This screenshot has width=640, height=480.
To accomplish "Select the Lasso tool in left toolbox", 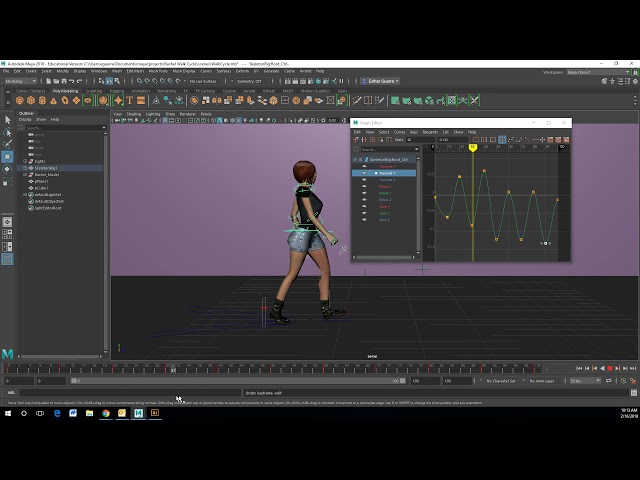I will [x=7, y=132].
